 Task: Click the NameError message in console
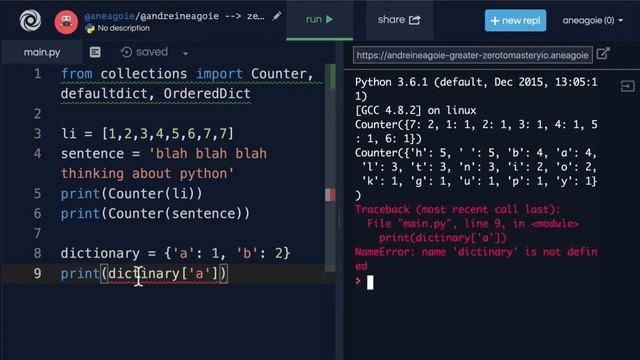[x=476, y=259]
